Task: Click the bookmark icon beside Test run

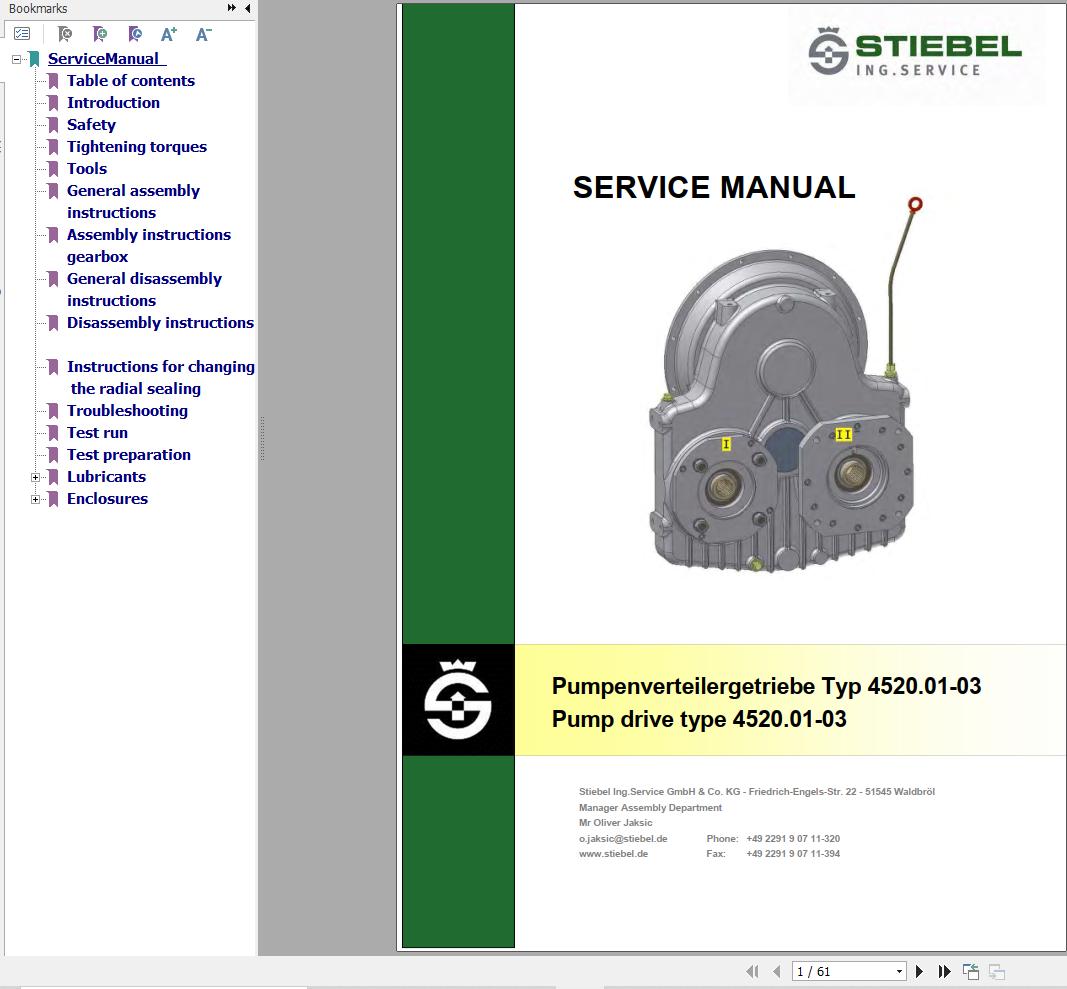Action: 53,433
